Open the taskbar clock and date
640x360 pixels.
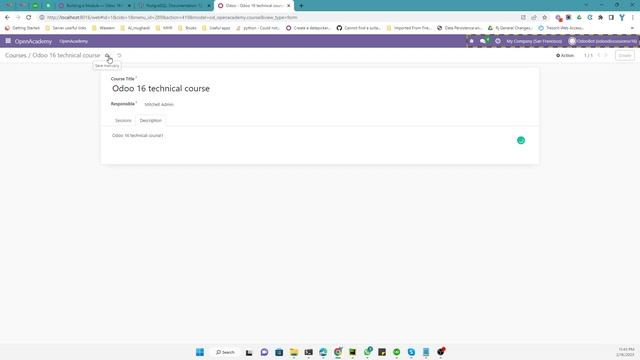click(626, 352)
